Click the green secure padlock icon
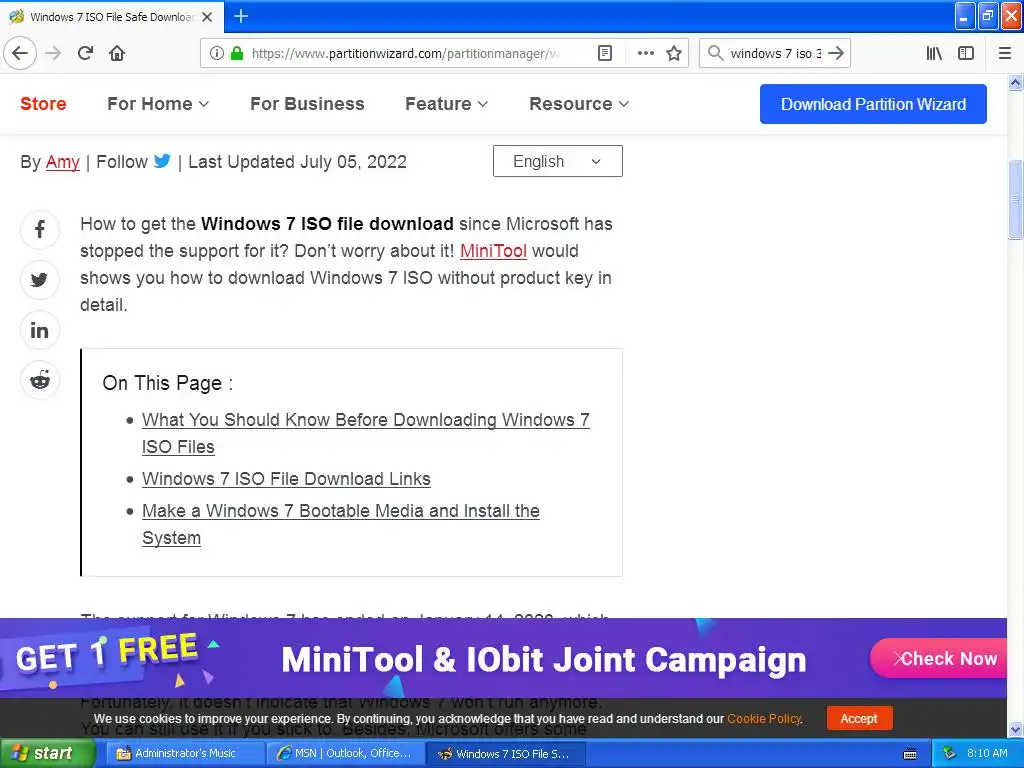 click(x=237, y=53)
